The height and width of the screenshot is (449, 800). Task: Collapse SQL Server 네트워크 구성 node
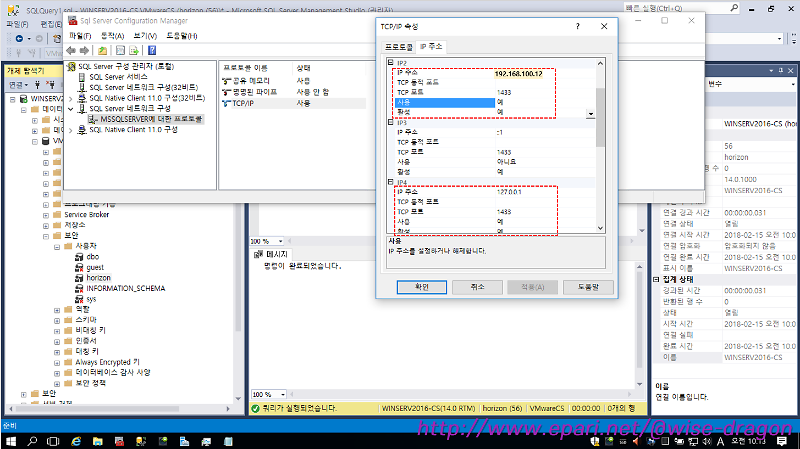point(70,109)
